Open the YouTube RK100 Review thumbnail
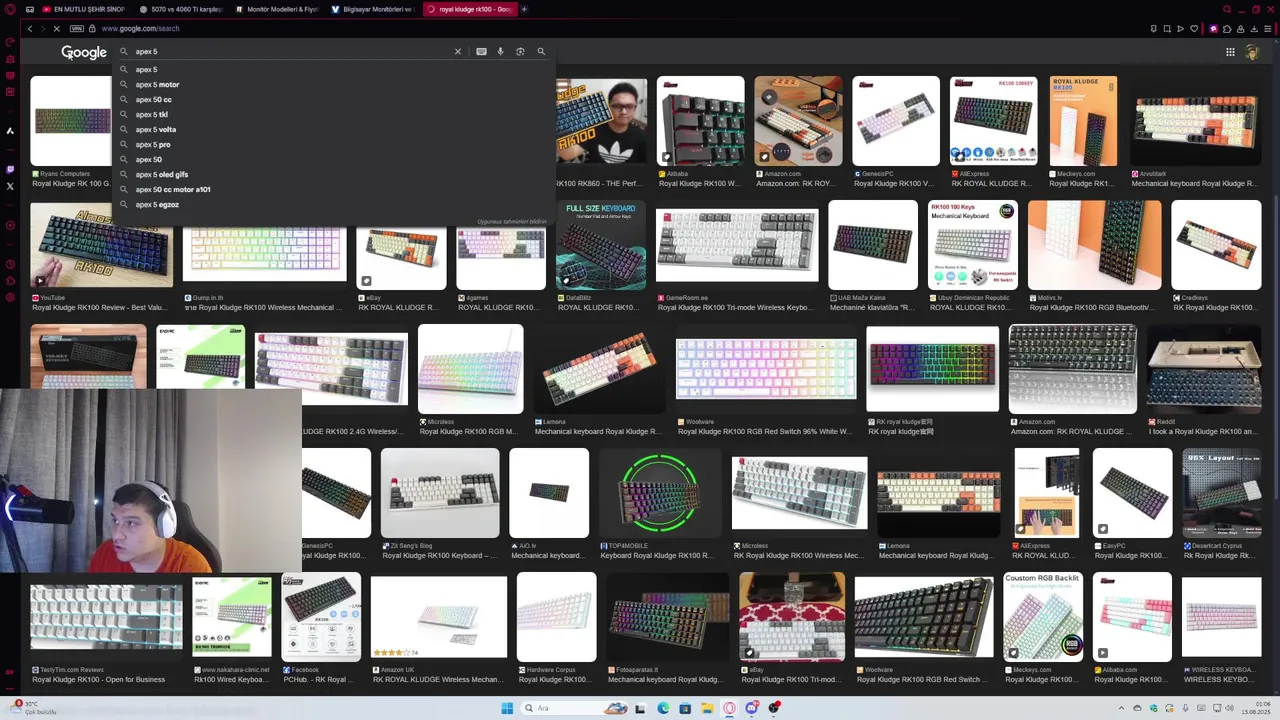Image resolution: width=1280 pixels, height=720 pixels. 101,244
